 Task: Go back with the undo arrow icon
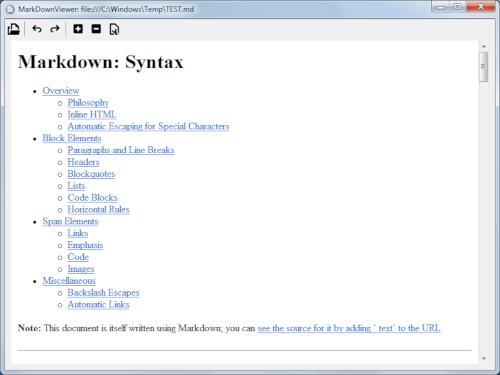37,29
